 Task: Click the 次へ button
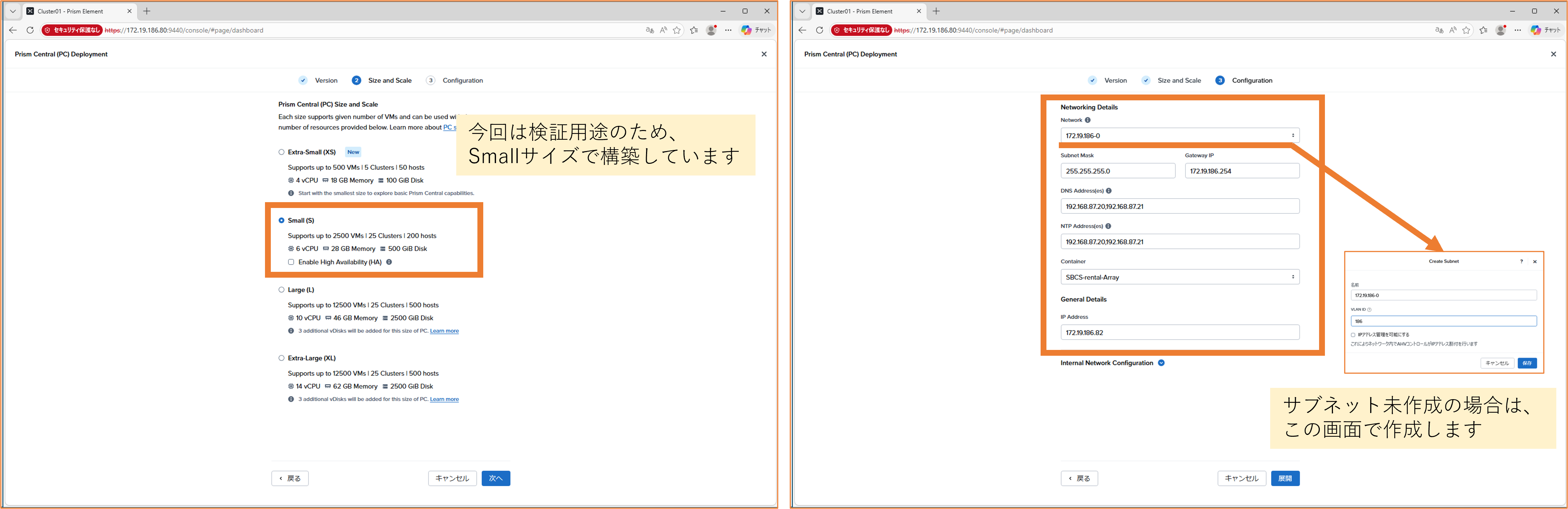[496, 479]
